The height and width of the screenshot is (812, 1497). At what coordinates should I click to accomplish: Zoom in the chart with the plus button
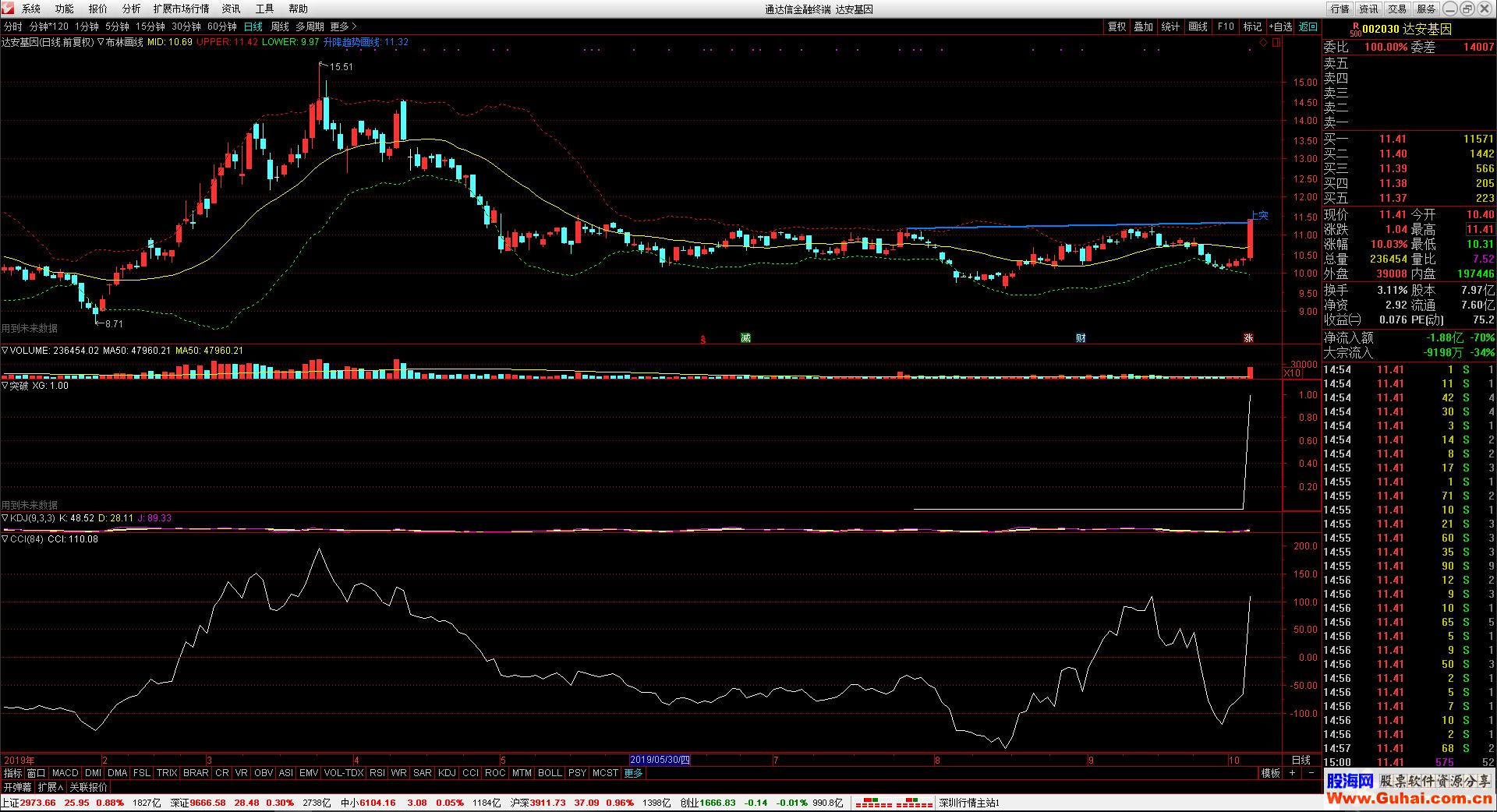1292,773
